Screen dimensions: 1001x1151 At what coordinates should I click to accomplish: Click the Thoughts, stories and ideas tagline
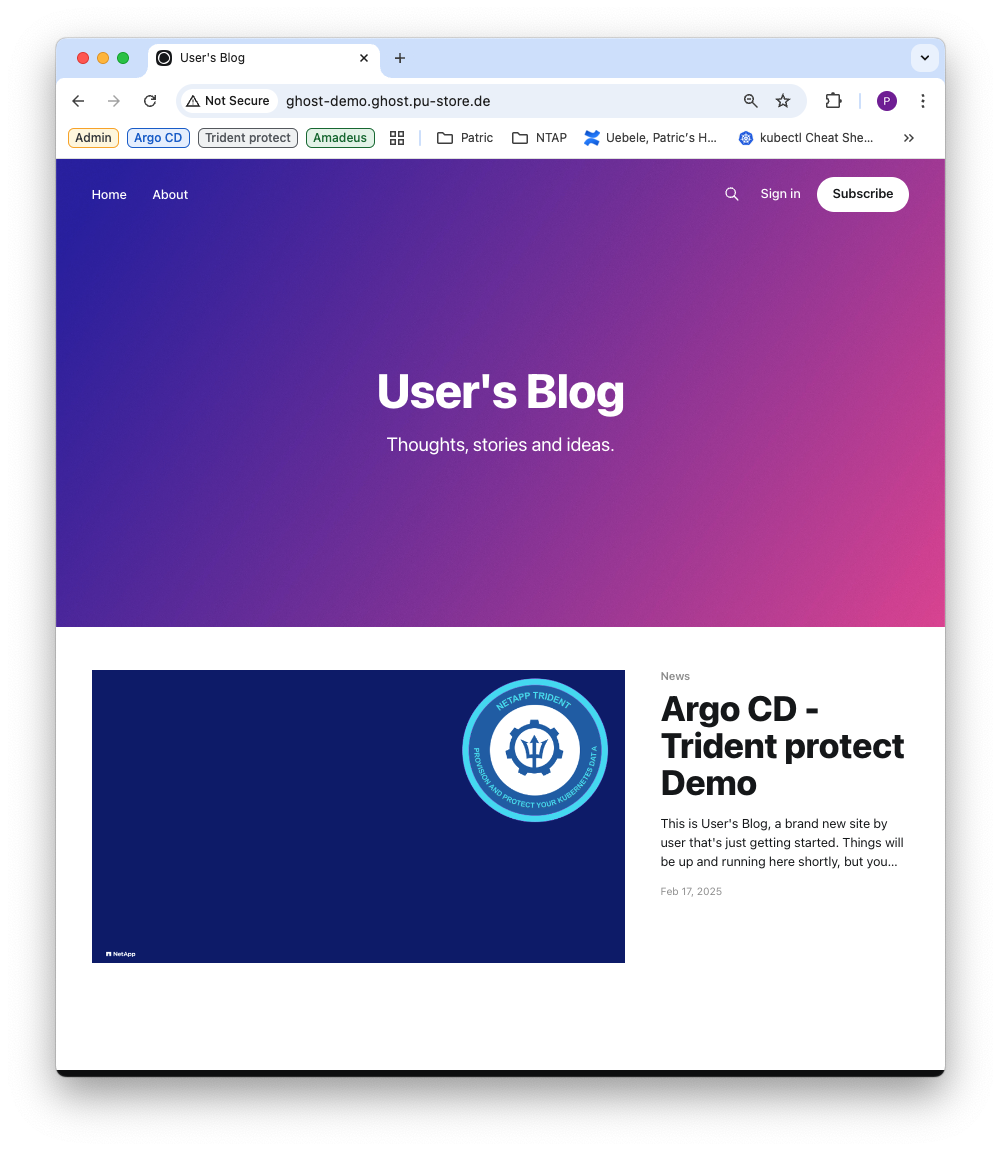tap(500, 445)
